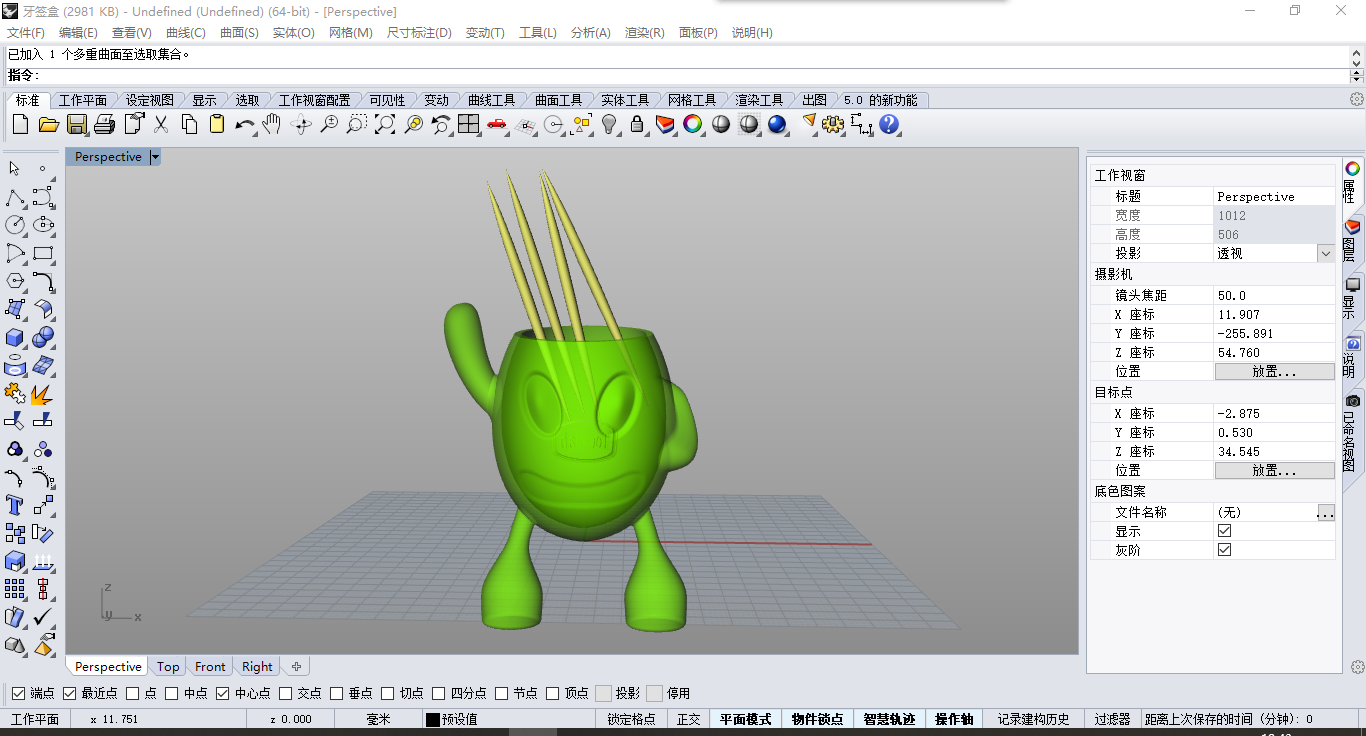Undo with the curved arrow icon
1366x736 pixels.
[245, 124]
